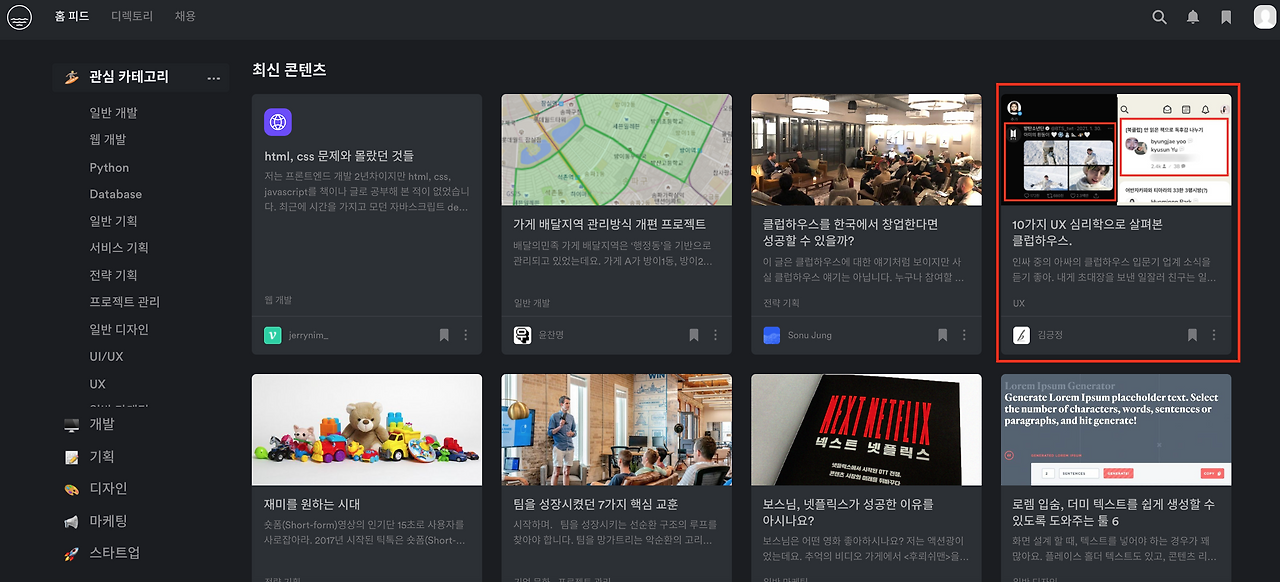Open the map thumbnail of 가게 배달지역 card
This screenshot has width=1280, height=582.
click(x=617, y=150)
